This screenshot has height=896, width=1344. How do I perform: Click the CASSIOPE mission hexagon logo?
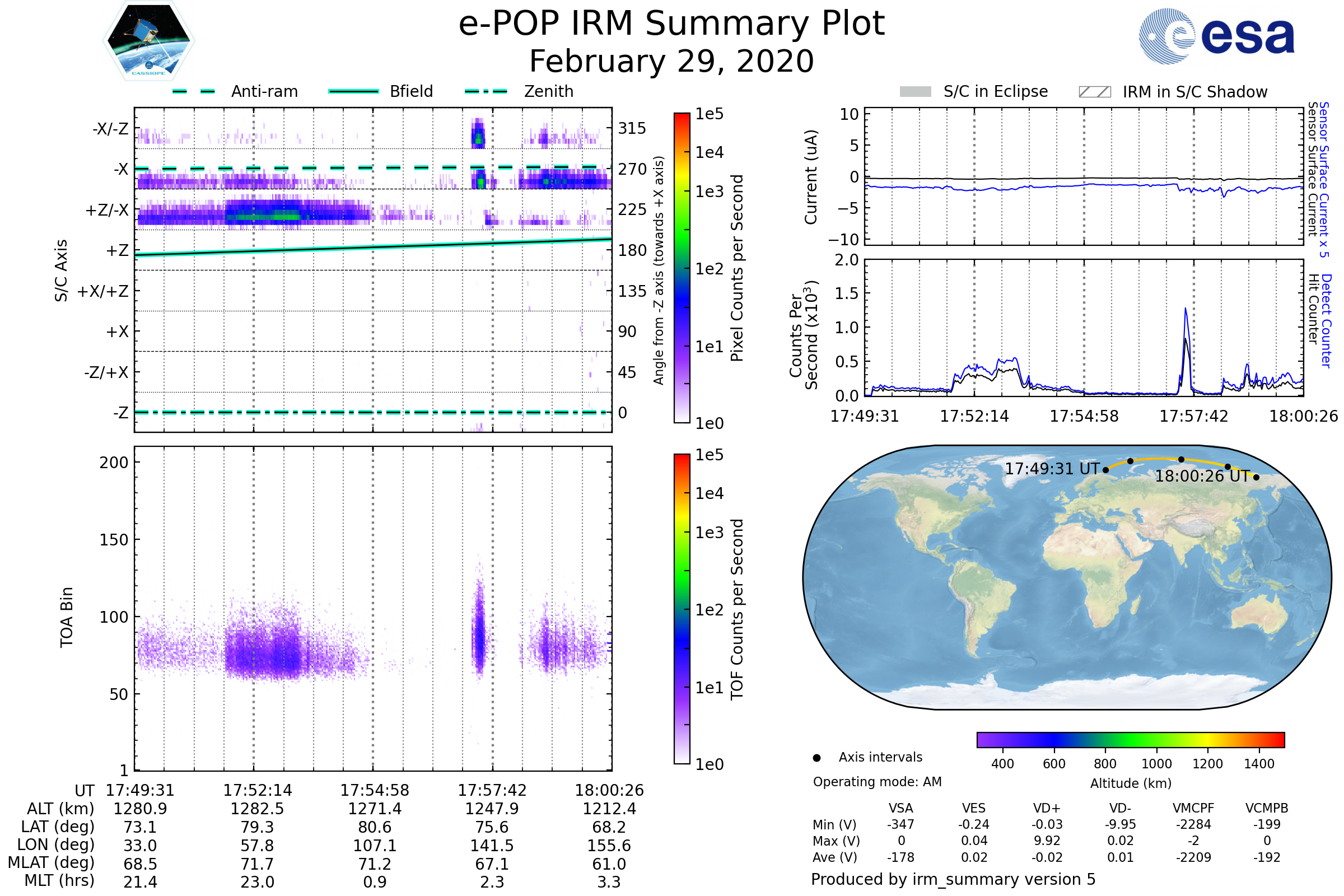[x=148, y=41]
